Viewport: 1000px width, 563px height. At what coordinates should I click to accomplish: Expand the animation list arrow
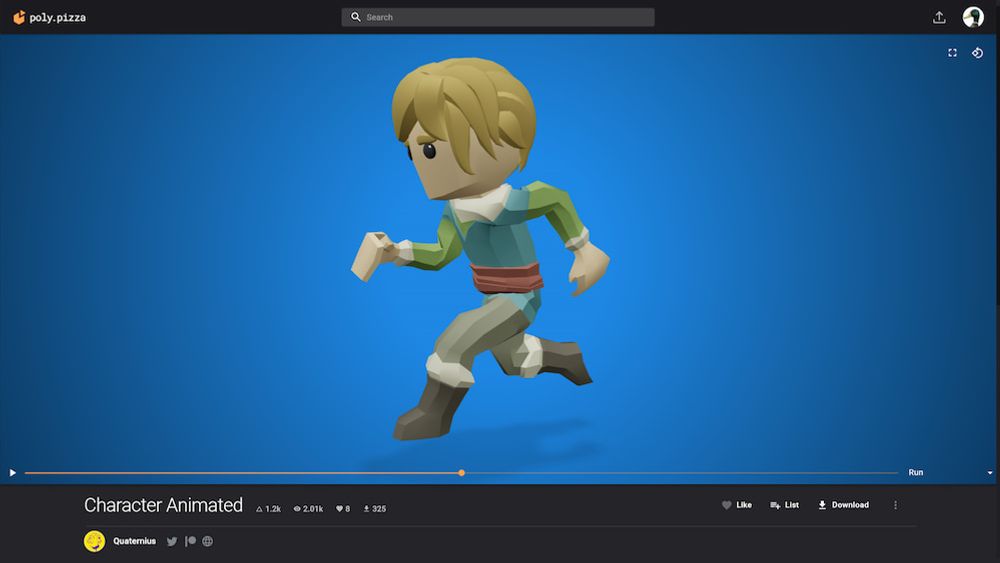(990, 472)
